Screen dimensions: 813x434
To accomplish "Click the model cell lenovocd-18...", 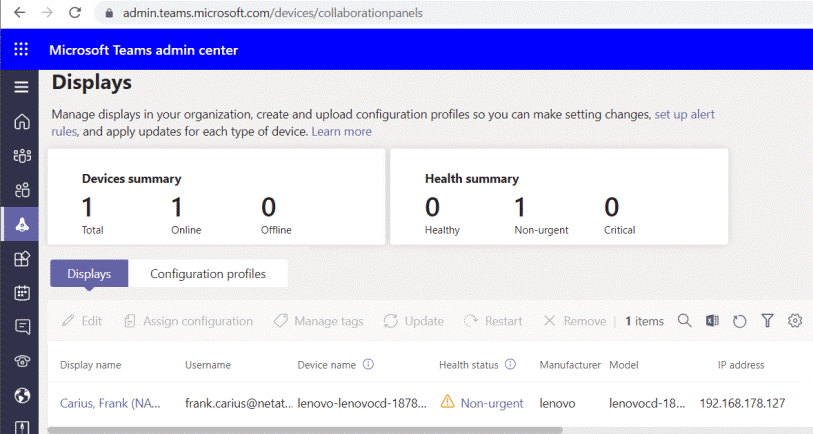I will click(647, 403).
